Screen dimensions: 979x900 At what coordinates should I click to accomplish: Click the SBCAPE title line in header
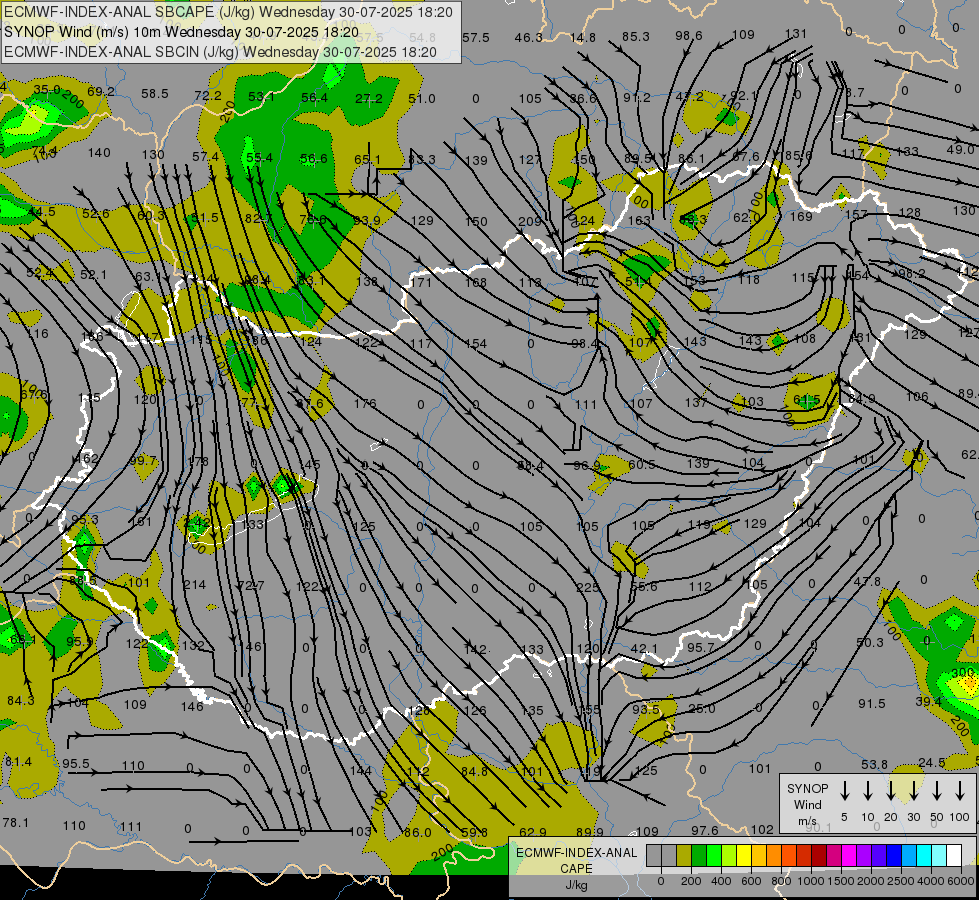[229, 12]
